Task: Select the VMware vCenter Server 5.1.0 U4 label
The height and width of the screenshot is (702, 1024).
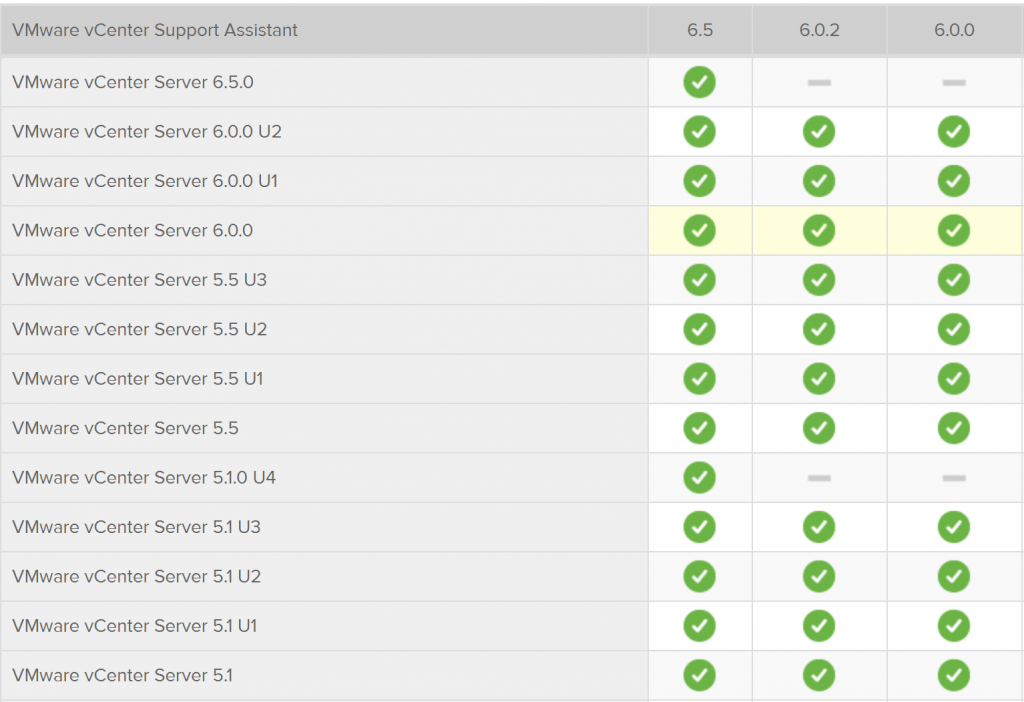Action: click(144, 477)
